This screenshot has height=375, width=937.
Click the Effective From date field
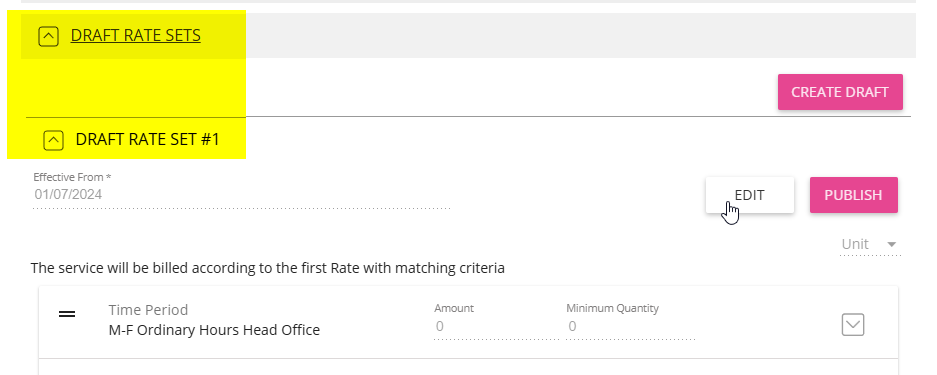[x=241, y=195]
